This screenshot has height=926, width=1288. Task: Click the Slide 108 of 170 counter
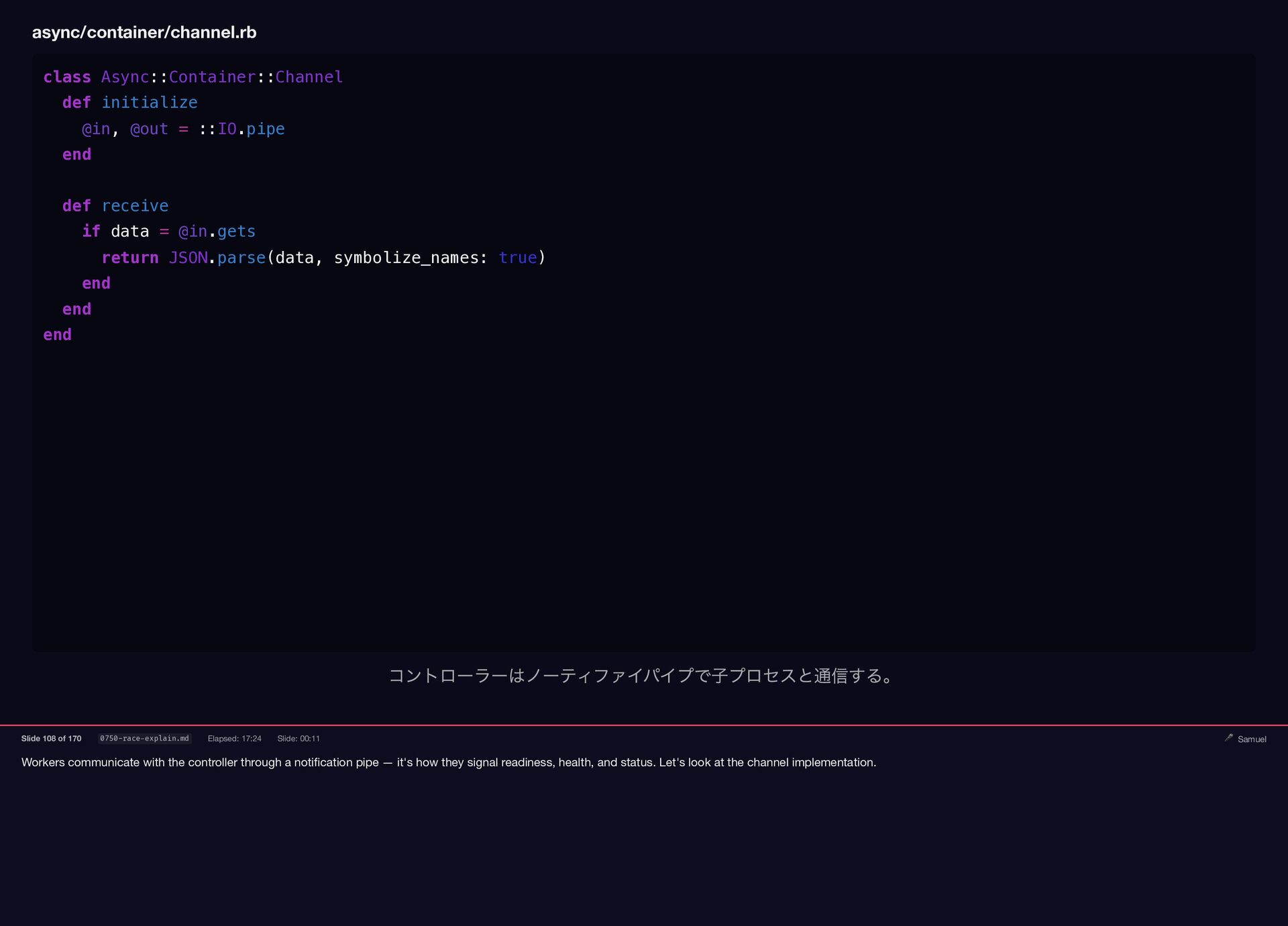(51, 738)
